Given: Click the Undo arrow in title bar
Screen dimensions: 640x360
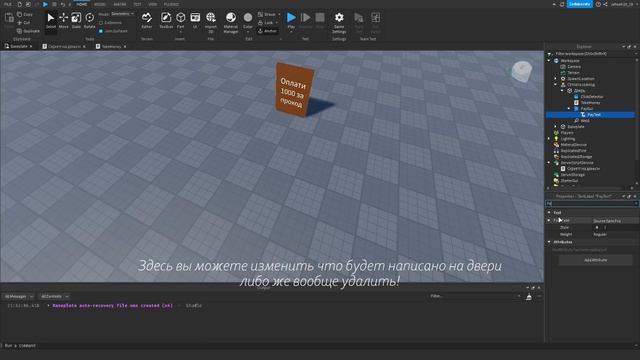Looking at the screenshot, I should (63, 4).
